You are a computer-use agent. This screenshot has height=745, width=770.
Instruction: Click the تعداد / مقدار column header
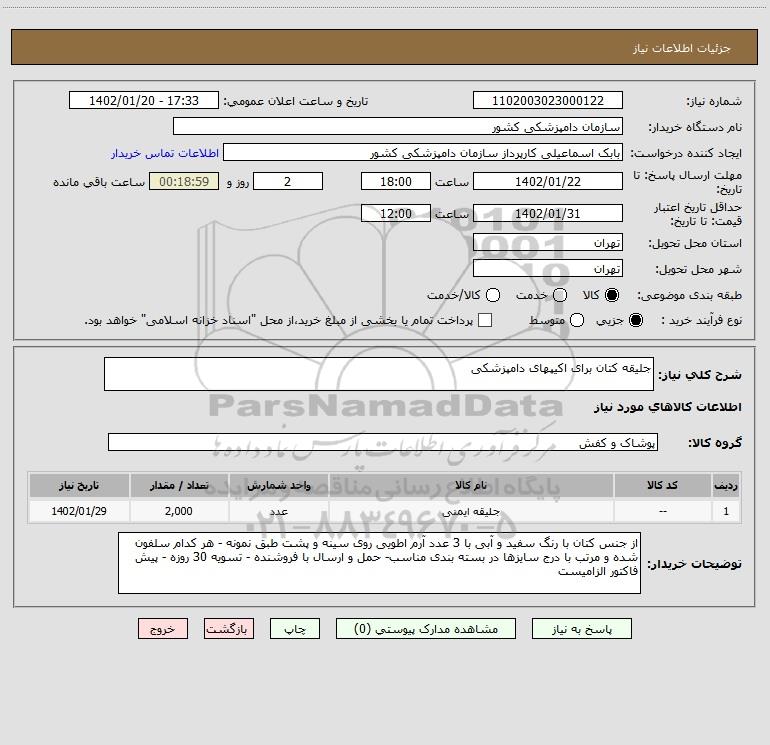click(179, 485)
